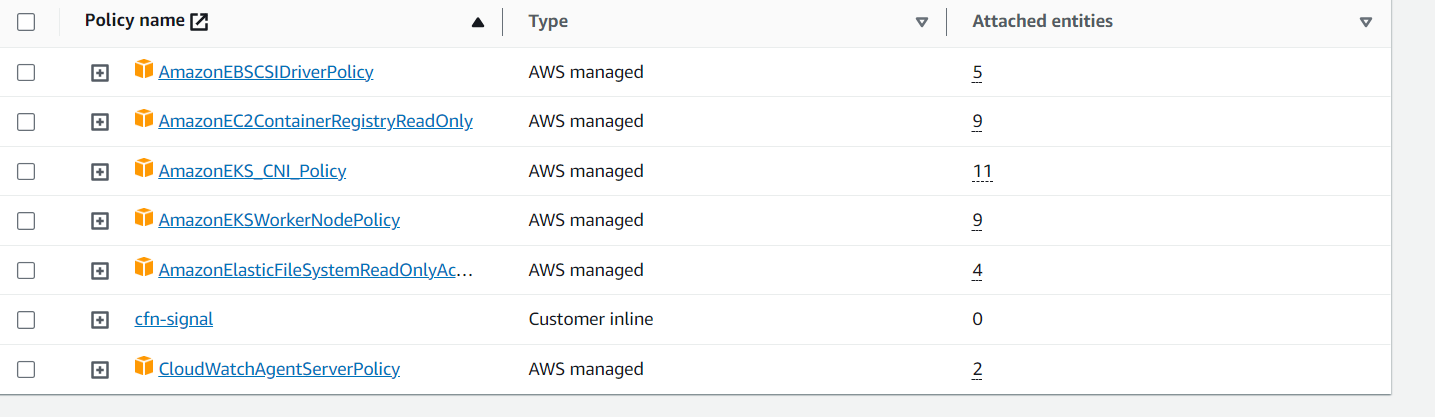This screenshot has width=1435, height=417.
Task: Click the orange box icon for AmazonEKSWorkerNodePolicy
Action: (x=144, y=218)
